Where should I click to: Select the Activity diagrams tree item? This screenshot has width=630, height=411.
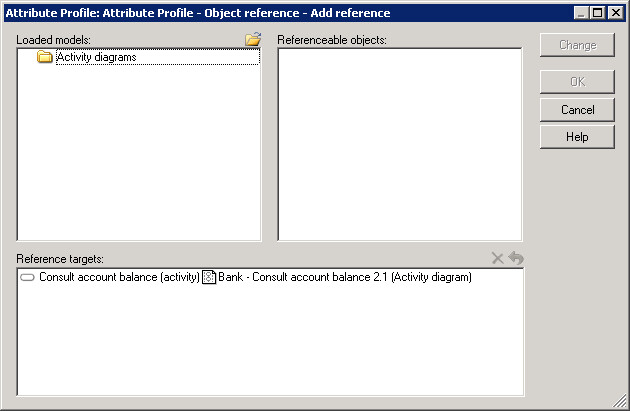96,57
